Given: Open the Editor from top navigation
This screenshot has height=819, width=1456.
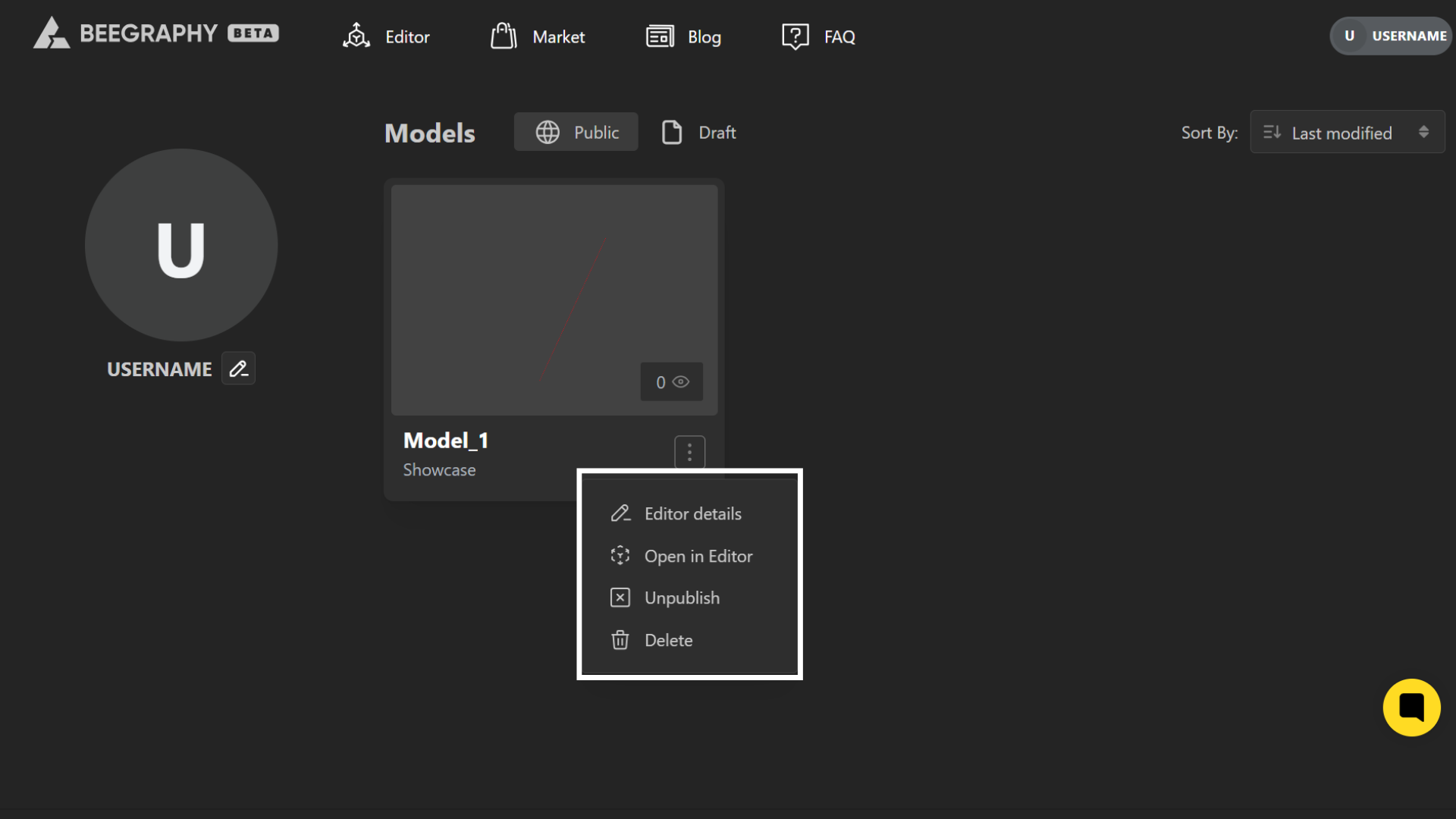Looking at the screenshot, I should coord(386,36).
